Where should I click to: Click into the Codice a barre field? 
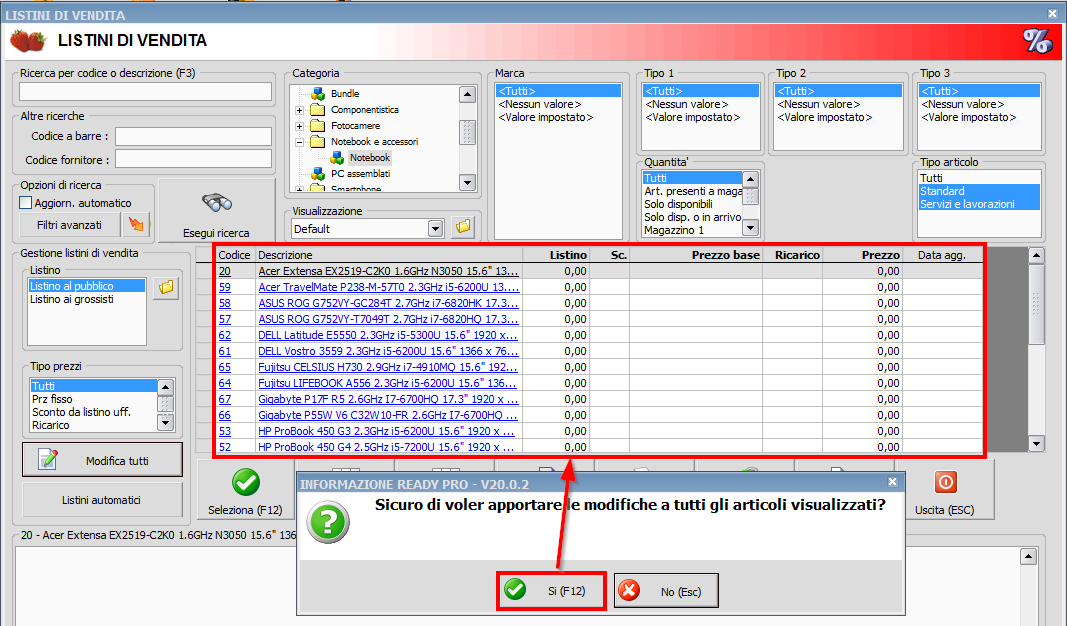coord(193,137)
